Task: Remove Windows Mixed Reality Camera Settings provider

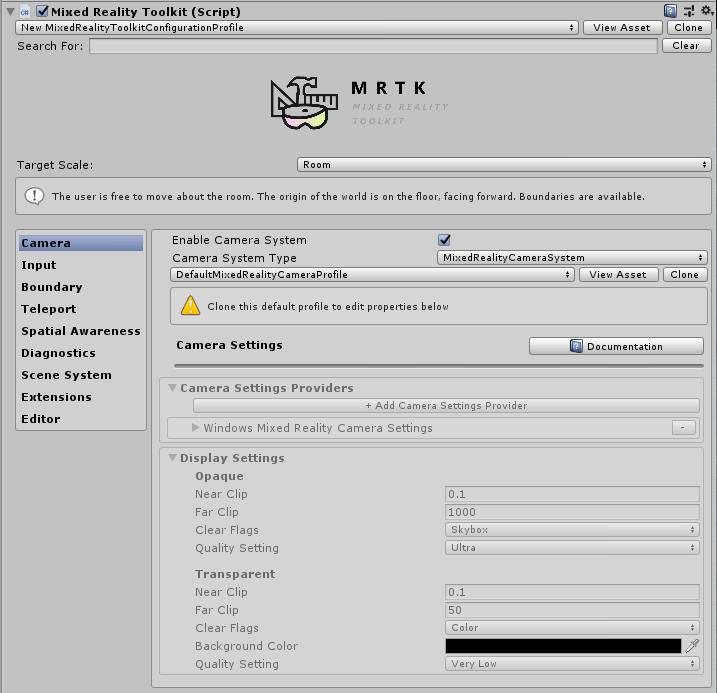Action: click(x=684, y=428)
